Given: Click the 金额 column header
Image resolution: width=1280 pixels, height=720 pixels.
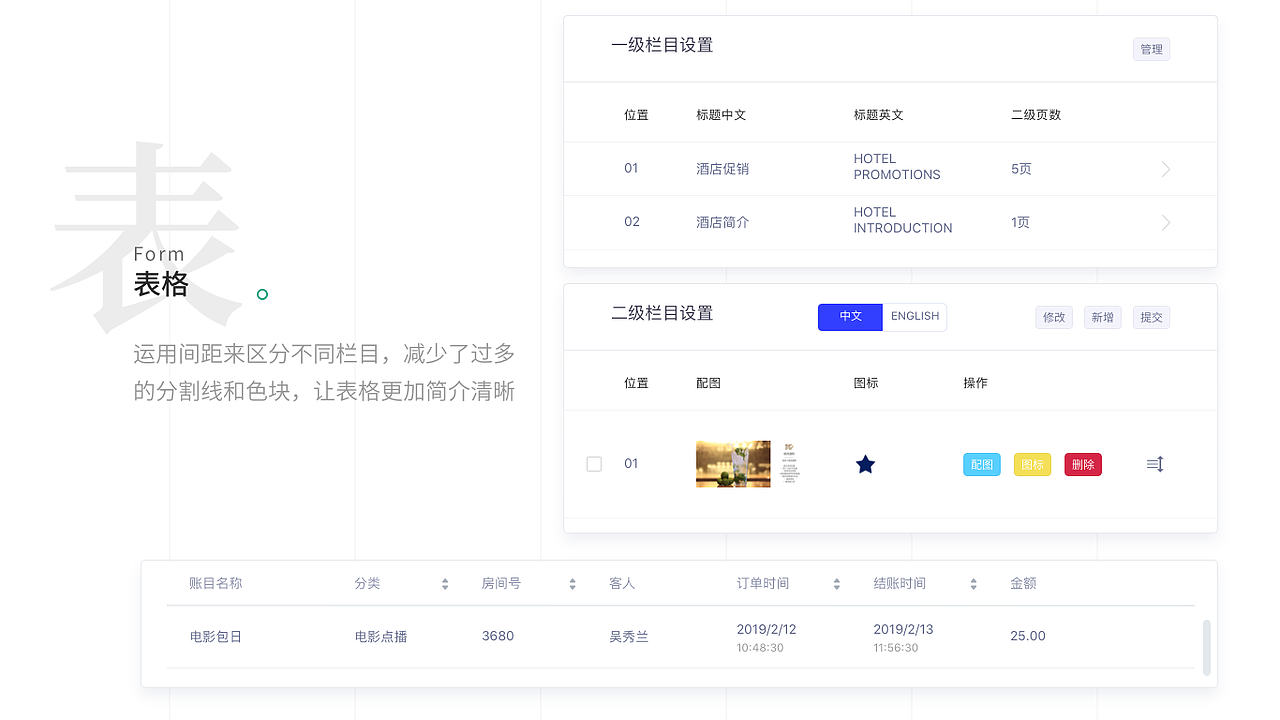Looking at the screenshot, I should pos(1023,583).
